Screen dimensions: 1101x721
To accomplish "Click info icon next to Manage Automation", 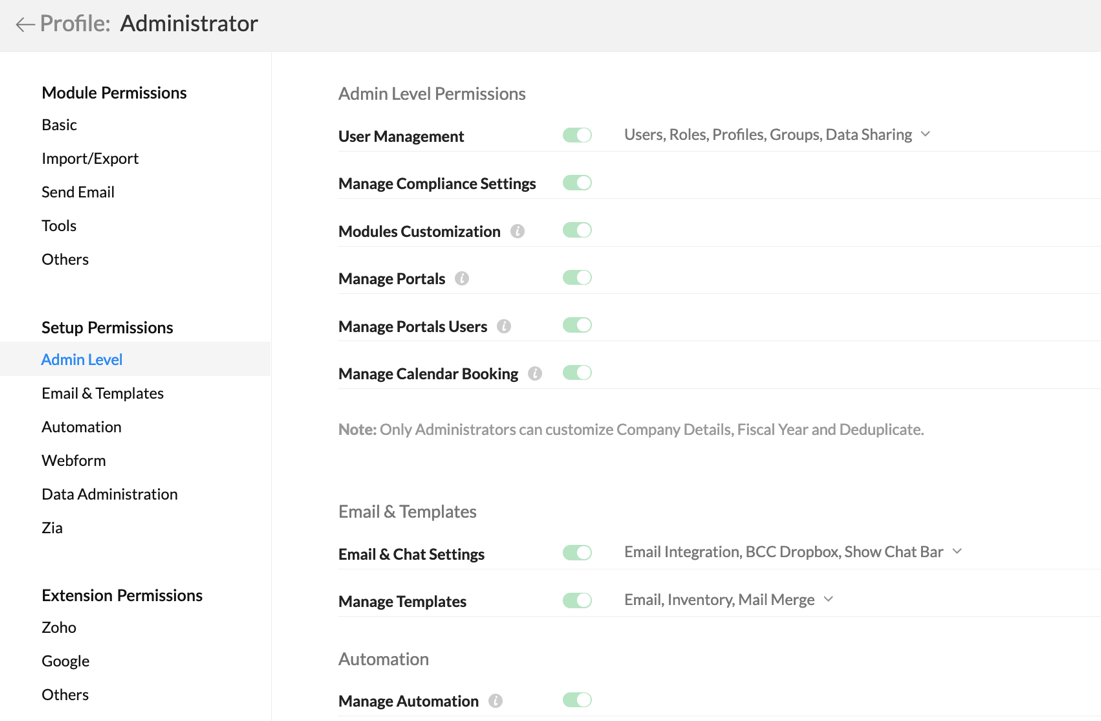I will pyautogui.click(x=495, y=701).
